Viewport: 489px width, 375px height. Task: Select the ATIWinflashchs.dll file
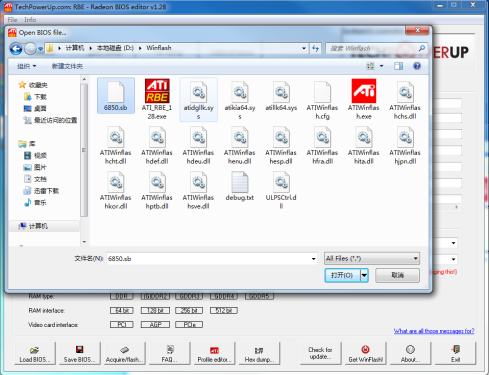coord(405,99)
